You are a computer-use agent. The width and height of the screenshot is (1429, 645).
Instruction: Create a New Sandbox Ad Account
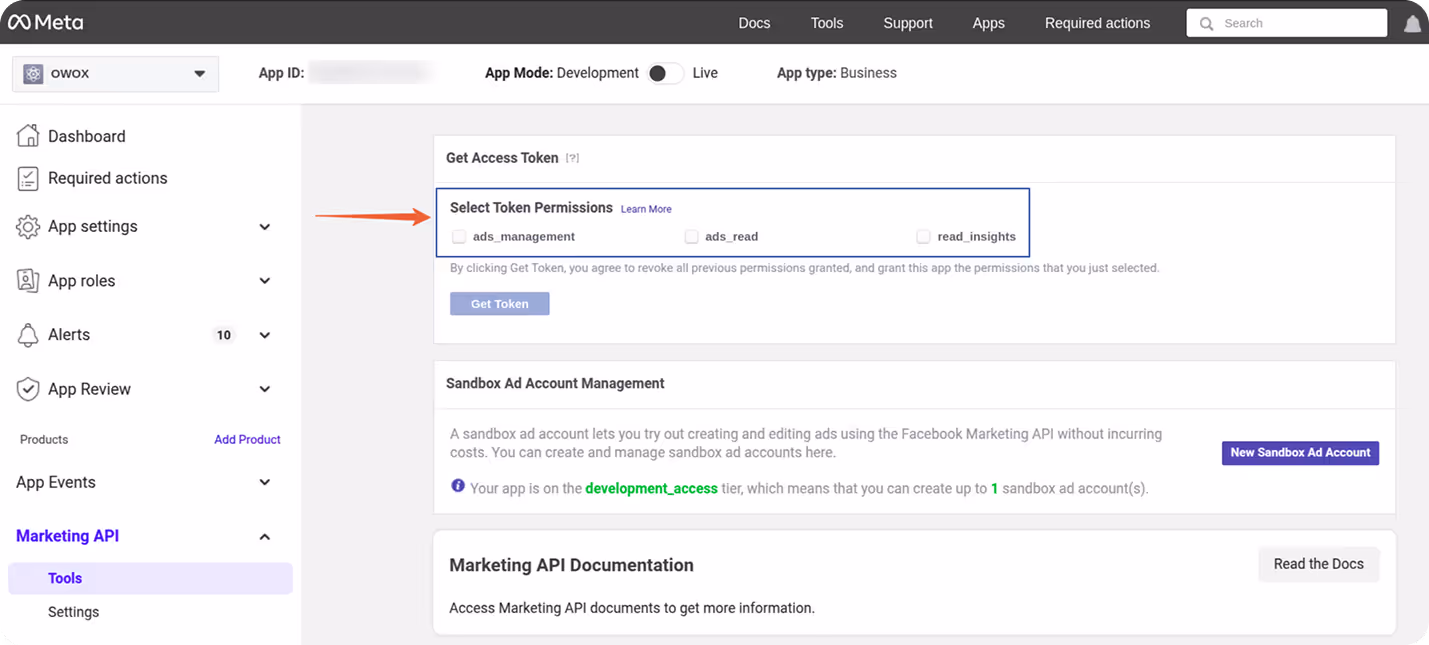[x=1300, y=452]
